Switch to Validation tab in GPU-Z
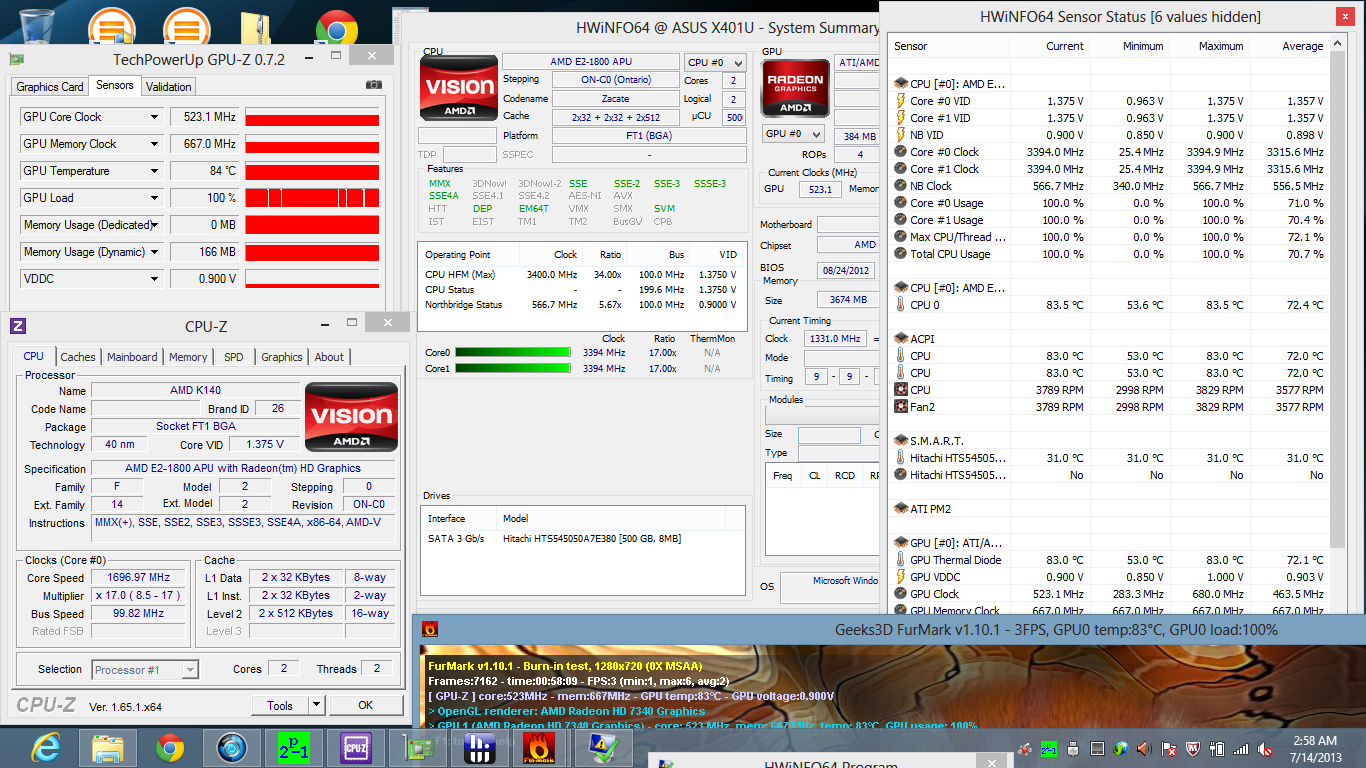This screenshot has height=768, width=1366. click(x=168, y=87)
